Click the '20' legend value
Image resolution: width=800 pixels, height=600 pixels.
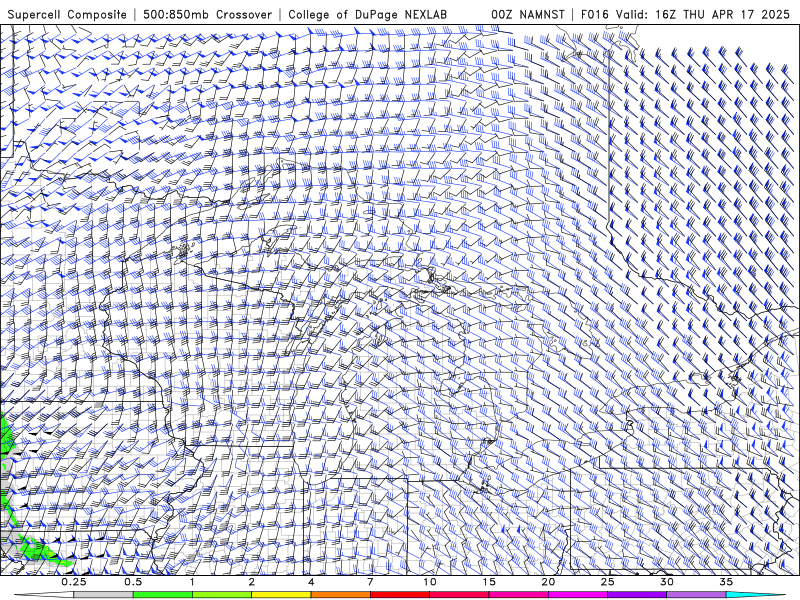(x=548, y=582)
